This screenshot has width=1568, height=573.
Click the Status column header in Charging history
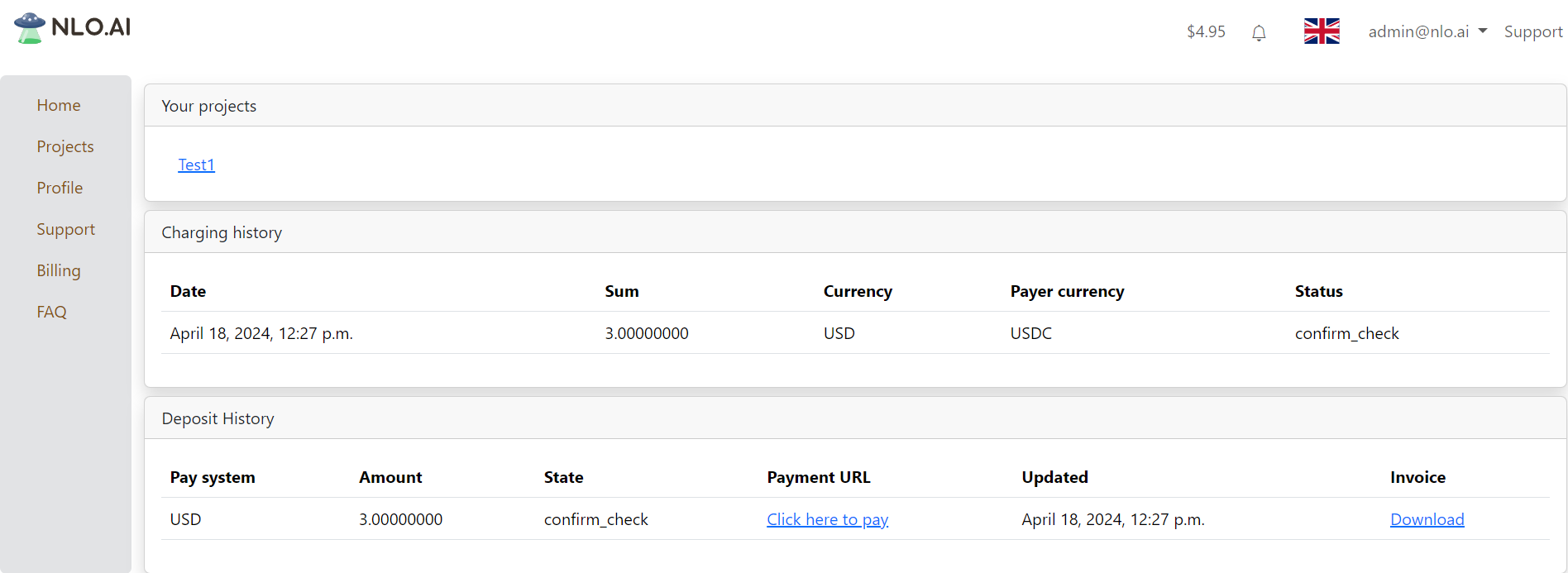pyautogui.click(x=1318, y=291)
